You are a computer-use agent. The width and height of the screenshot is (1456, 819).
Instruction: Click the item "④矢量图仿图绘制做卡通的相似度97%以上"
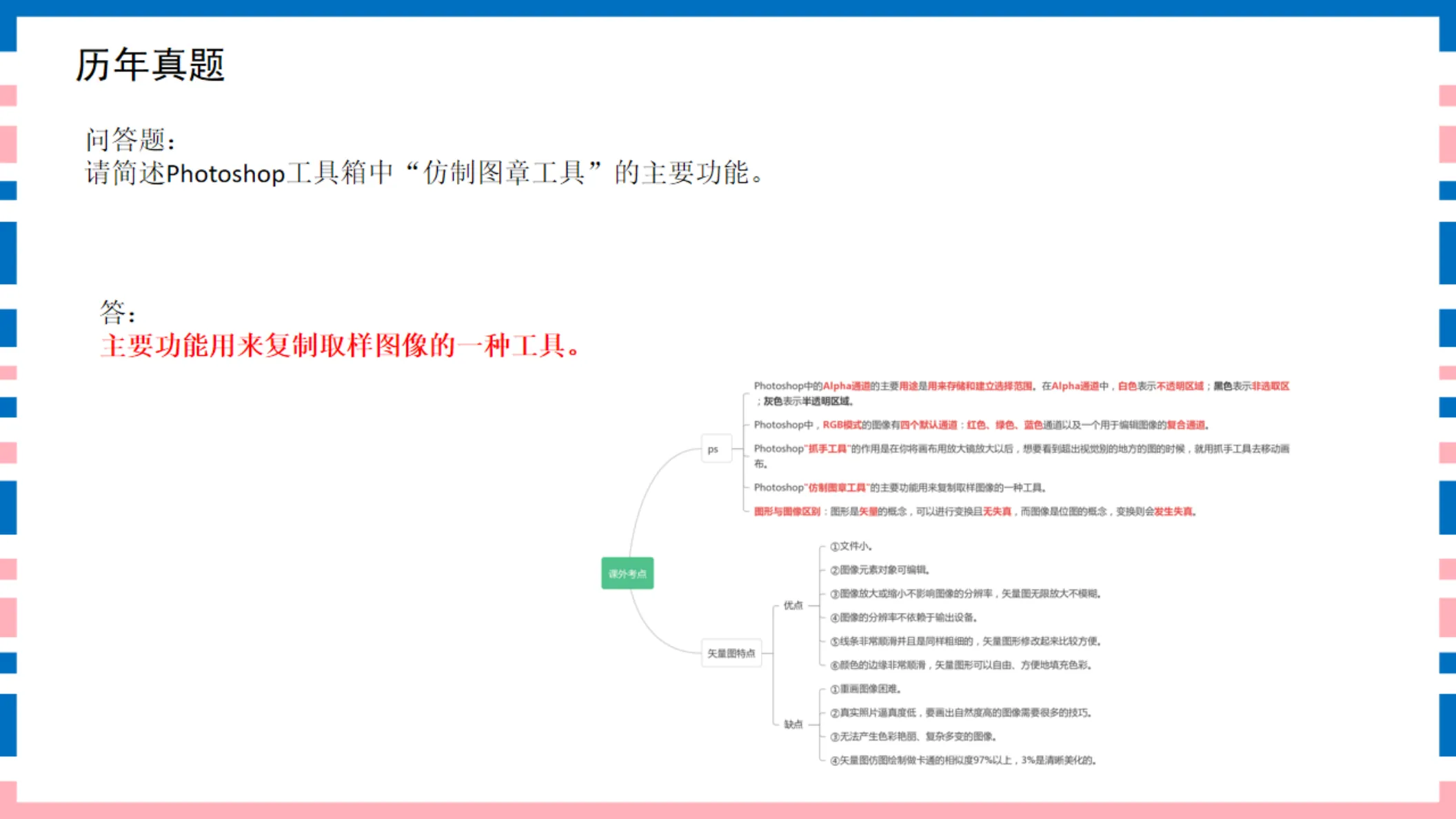pyautogui.click(x=964, y=760)
